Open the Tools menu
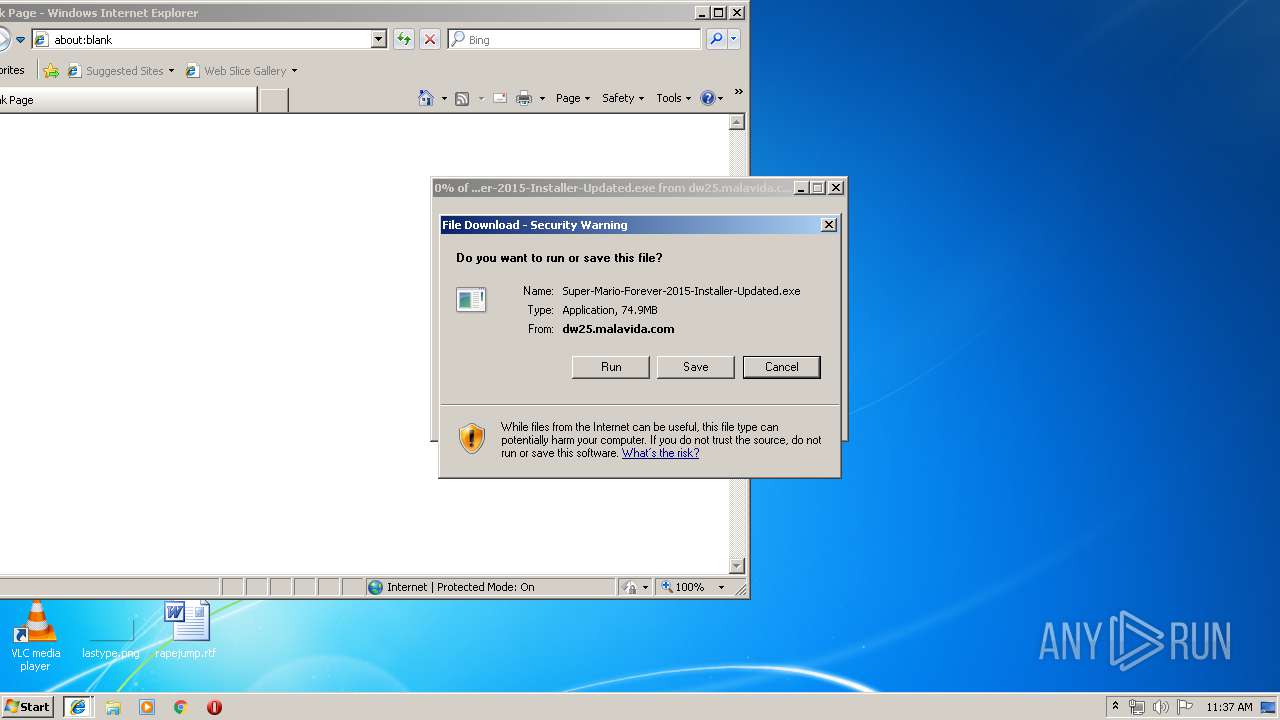The width and height of the screenshot is (1280, 720). coord(674,98)
